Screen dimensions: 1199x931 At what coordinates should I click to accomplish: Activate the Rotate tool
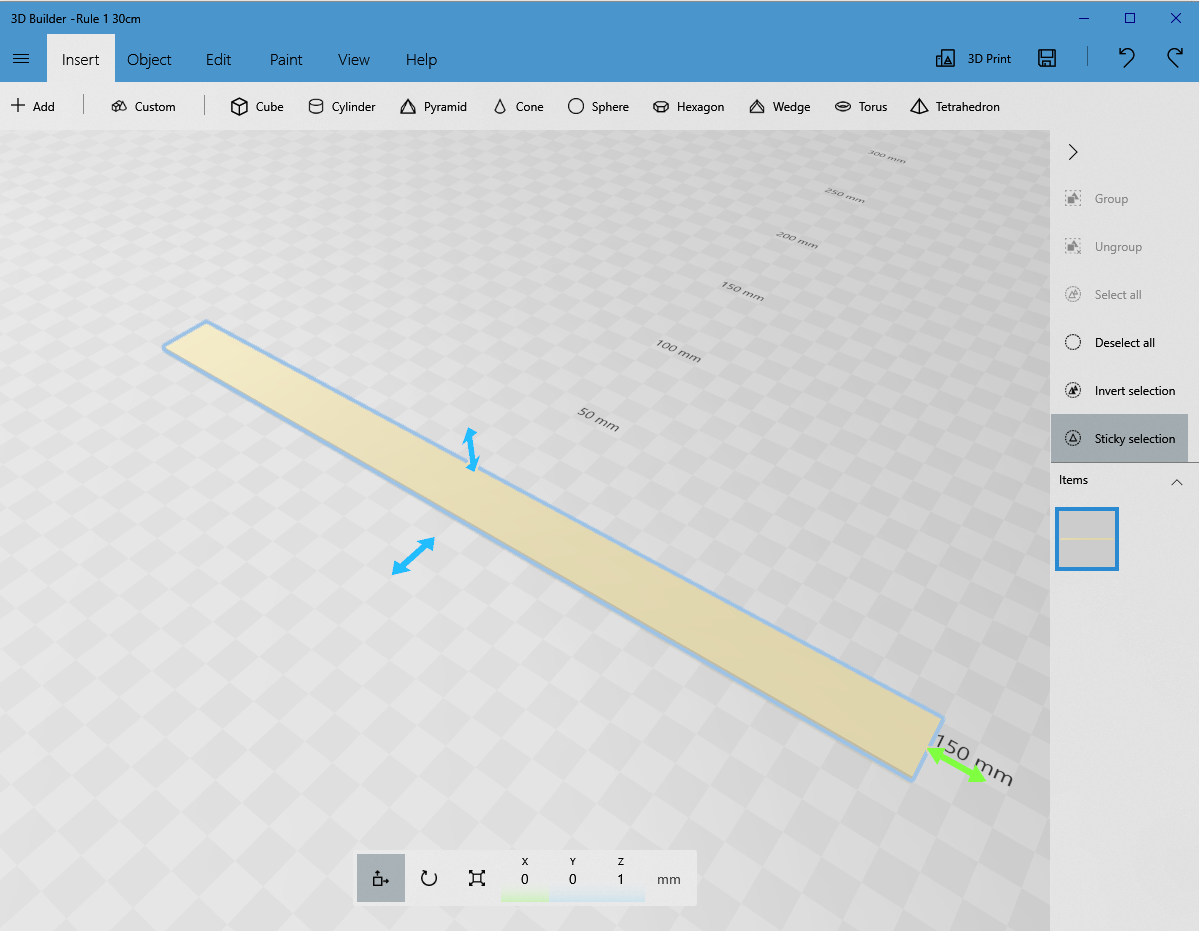click(x=429, y=878)
